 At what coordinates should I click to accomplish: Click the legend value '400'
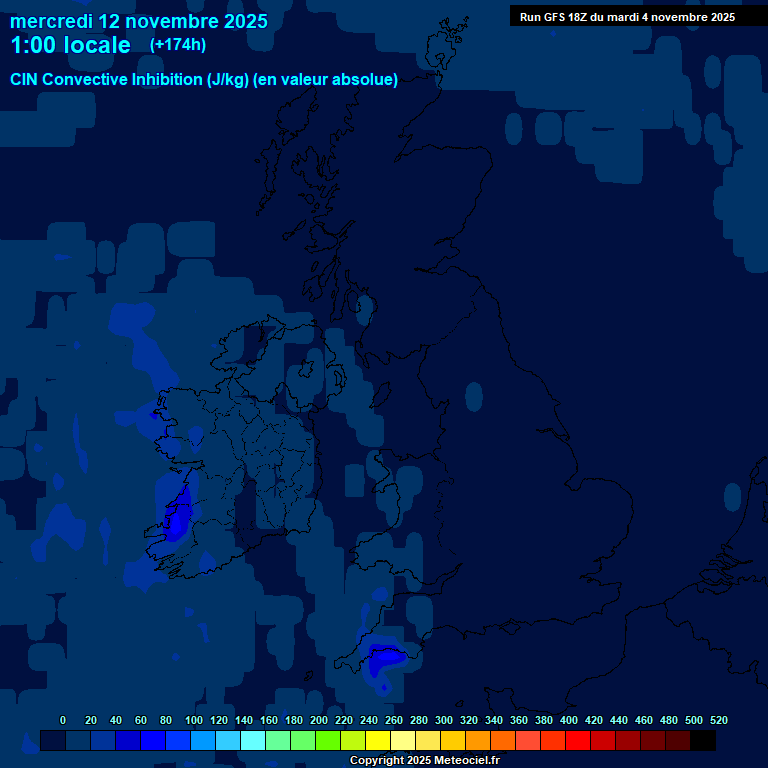coord(569,720)
